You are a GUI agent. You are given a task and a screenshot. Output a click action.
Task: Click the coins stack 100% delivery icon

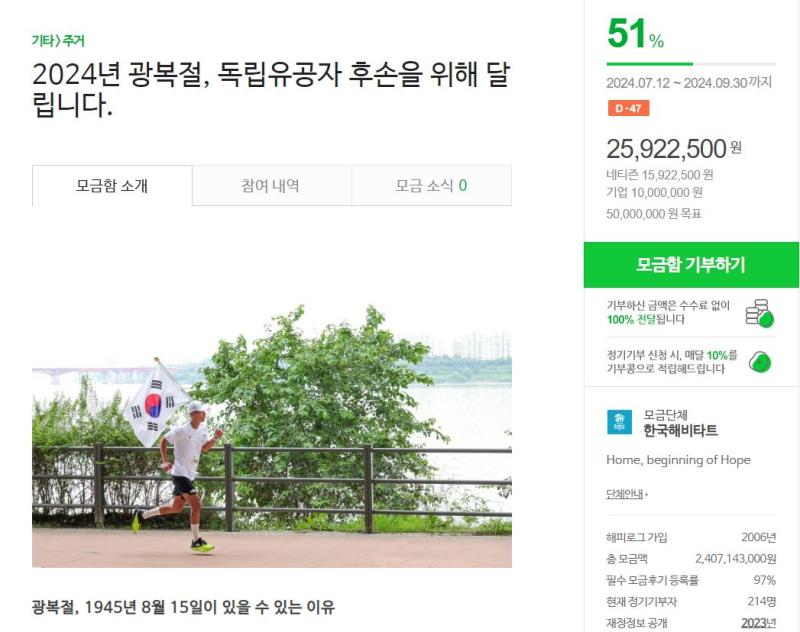[x=759, y=313]
